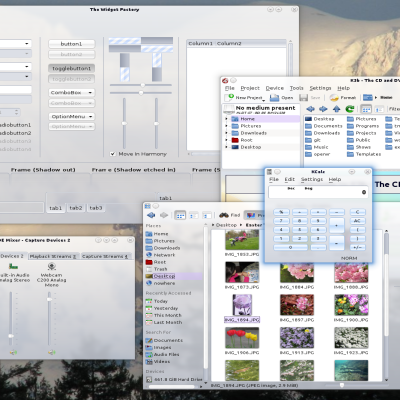The image size is (400, 400).
Task: Switch K3b browser to details view
Action: click(379, 109)
